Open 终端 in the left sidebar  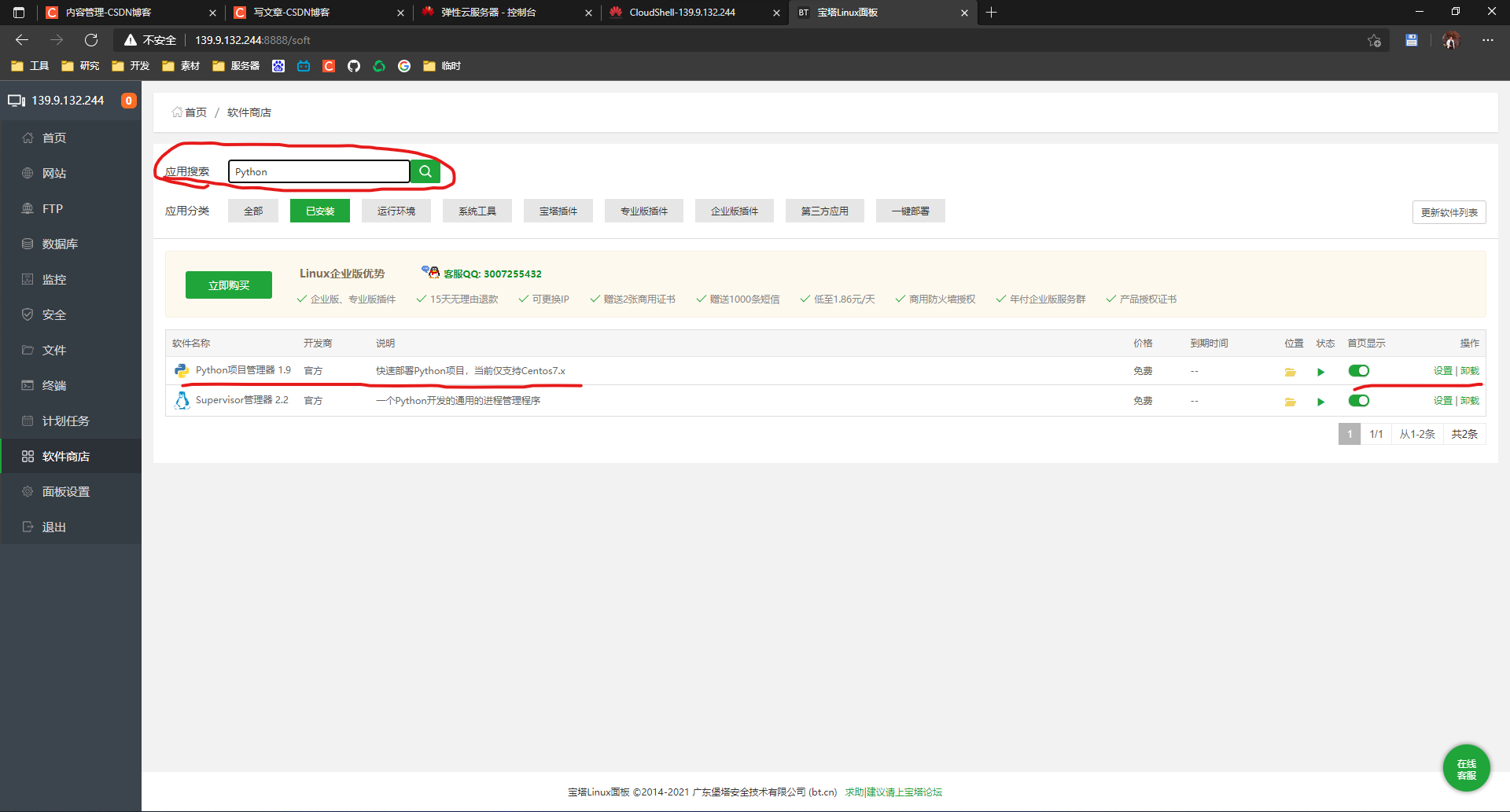click(x=71, y=385)
